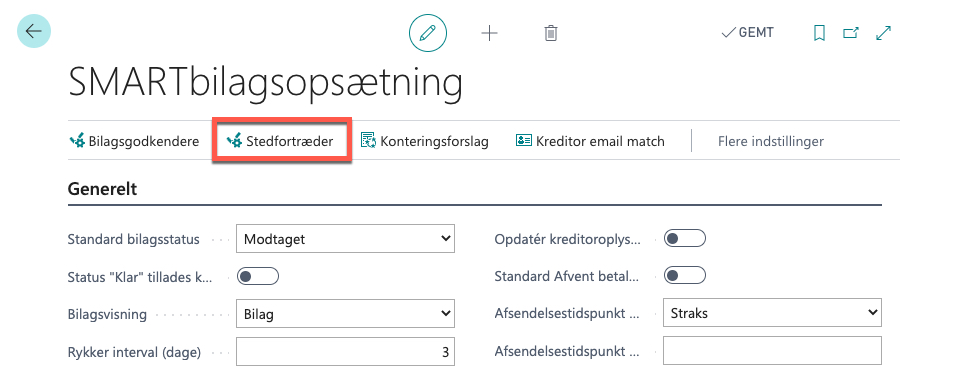Delete record using the trash icon

551,33
